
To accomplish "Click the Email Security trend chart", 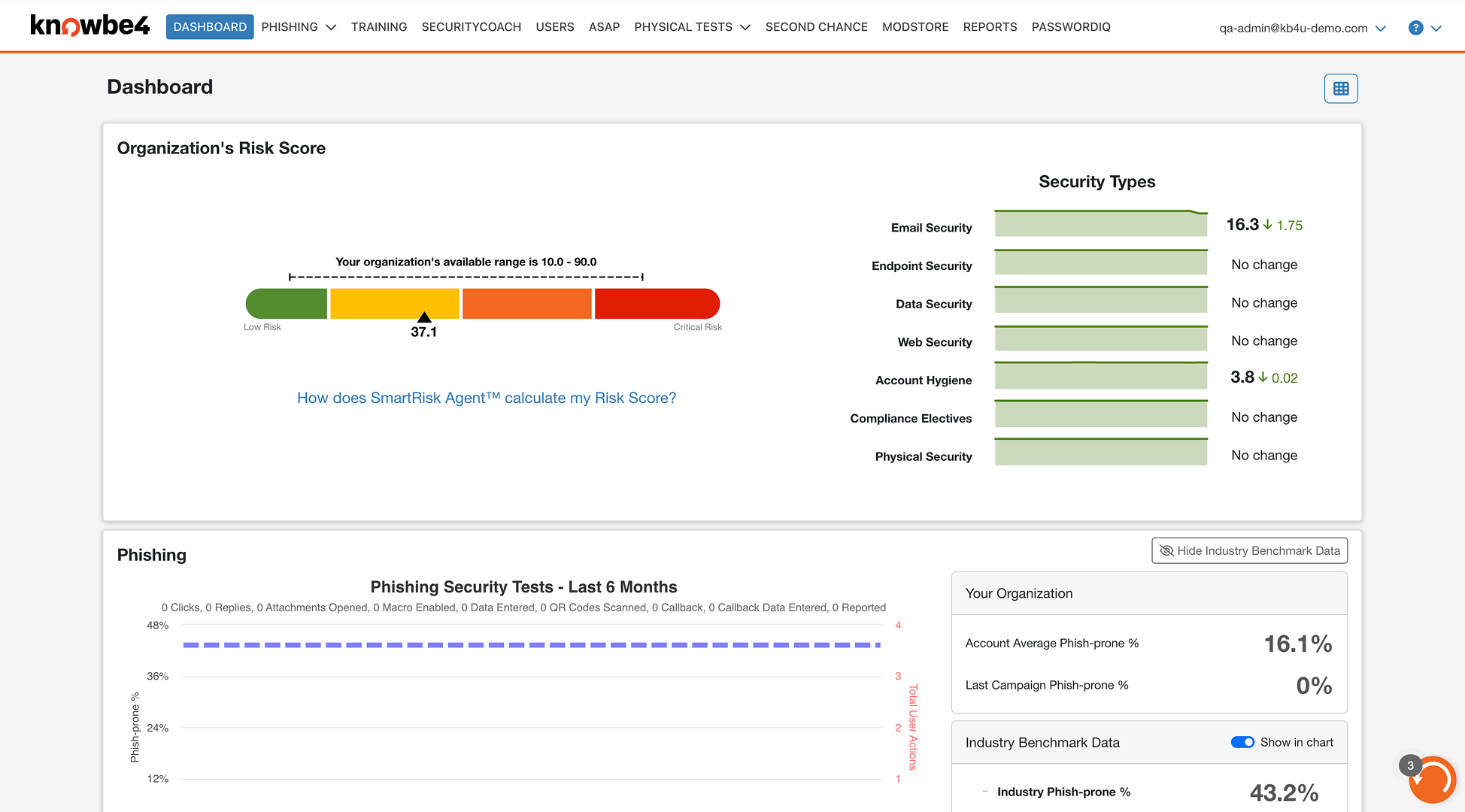I will (1101, 223).
